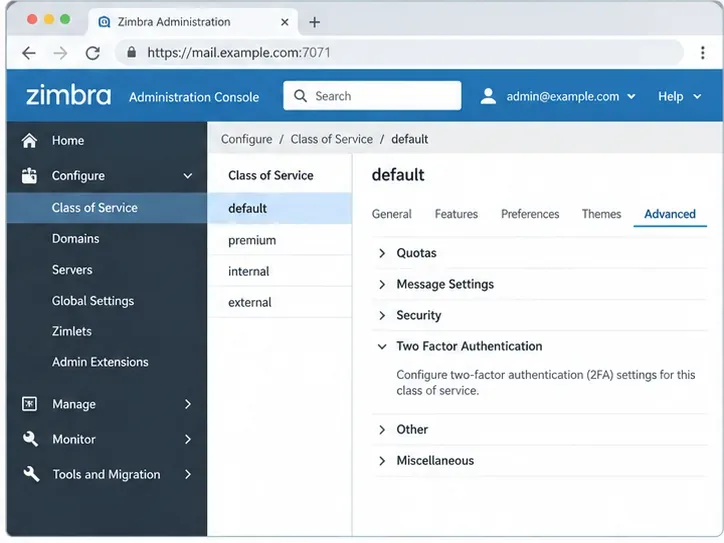Expand the Manage section chevron
The width and height of the screenshot is (724, 543).
[x=187, y=404]
